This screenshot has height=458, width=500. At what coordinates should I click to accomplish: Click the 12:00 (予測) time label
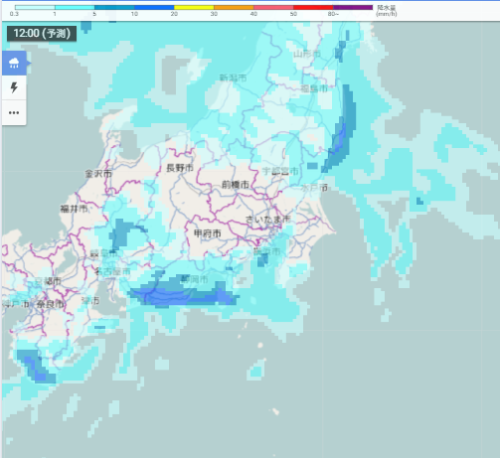(x=42, y=34)
